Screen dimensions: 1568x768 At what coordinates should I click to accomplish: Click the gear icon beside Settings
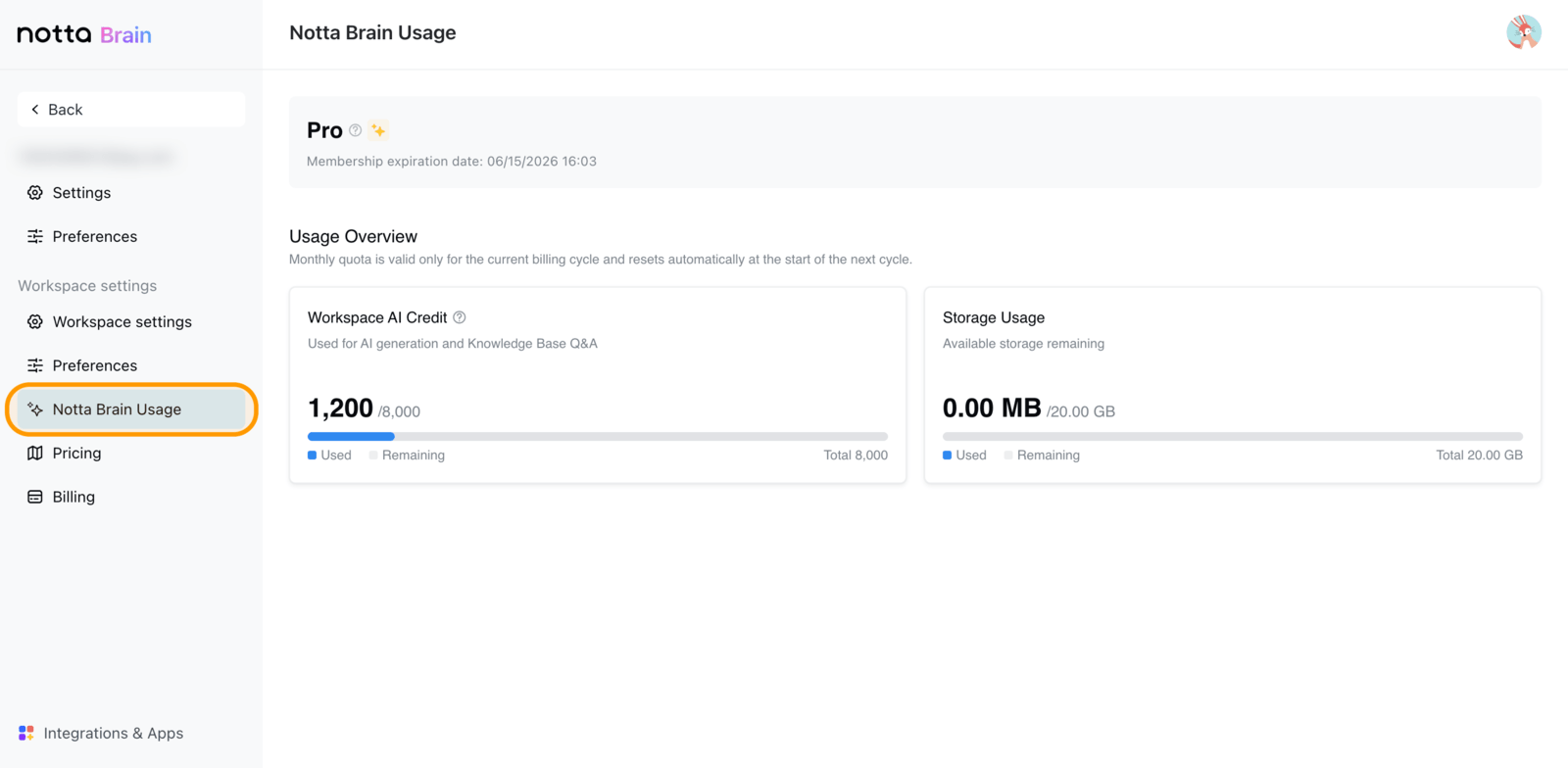click(35, 193)
